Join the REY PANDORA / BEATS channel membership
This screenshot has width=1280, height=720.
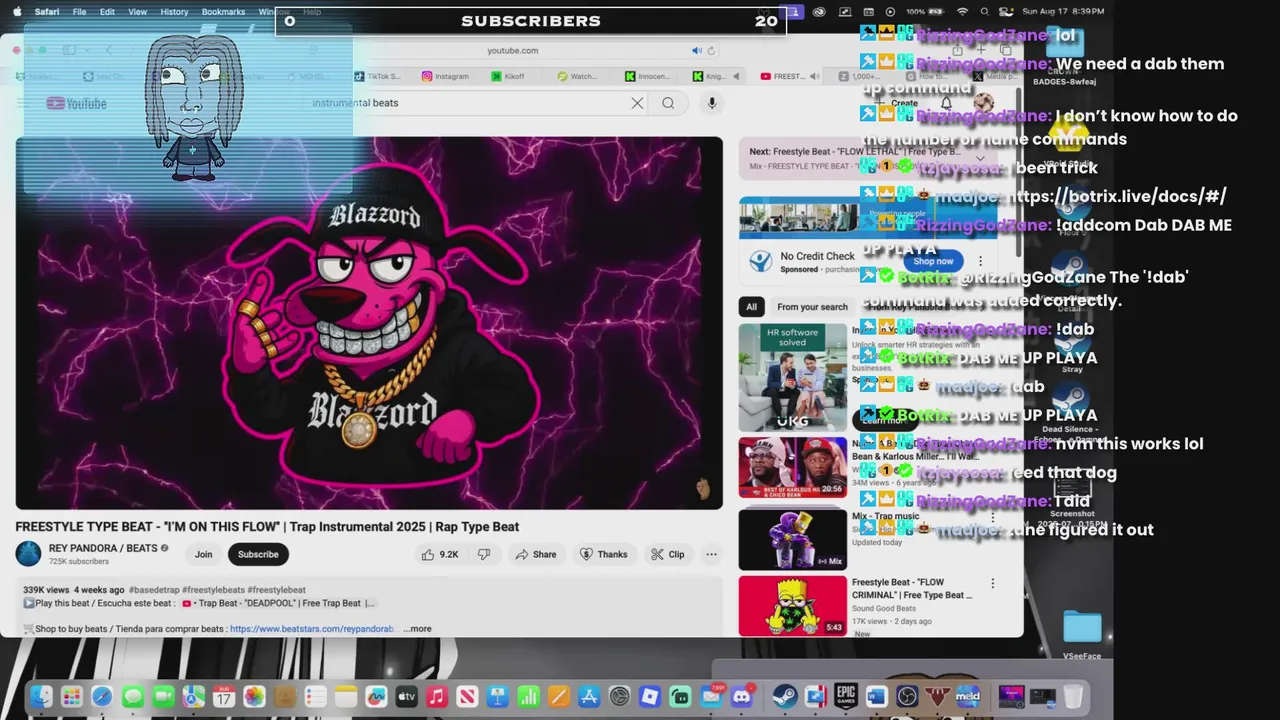[204, 554]
